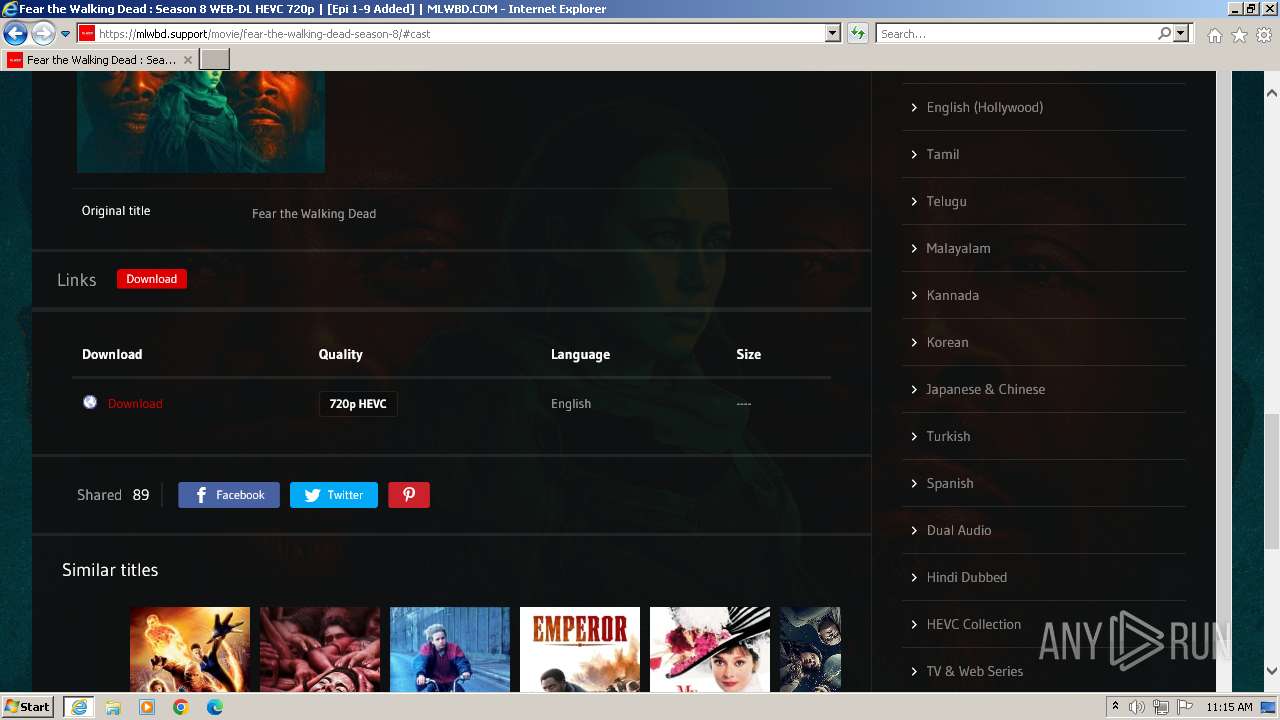Click the Original title label

pos(116,211)
